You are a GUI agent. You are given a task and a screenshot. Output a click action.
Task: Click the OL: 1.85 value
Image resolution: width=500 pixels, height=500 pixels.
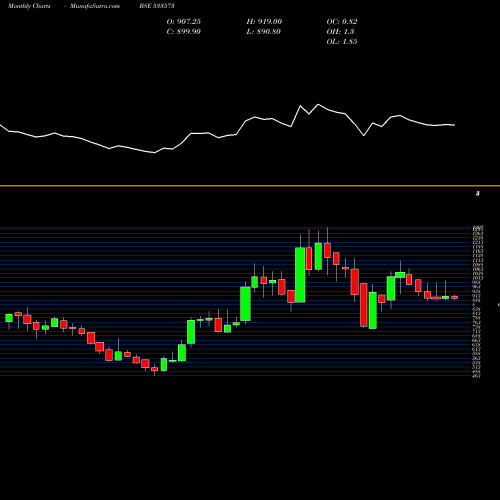342,42
